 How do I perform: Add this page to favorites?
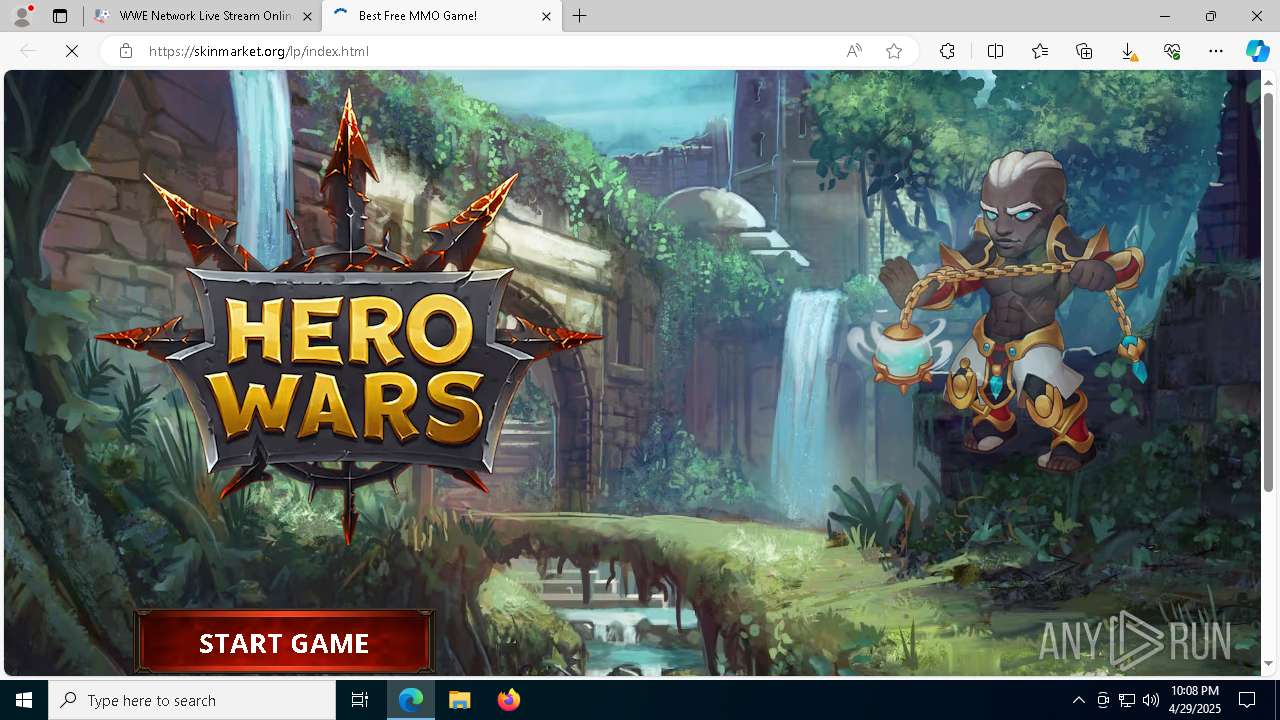894,51
